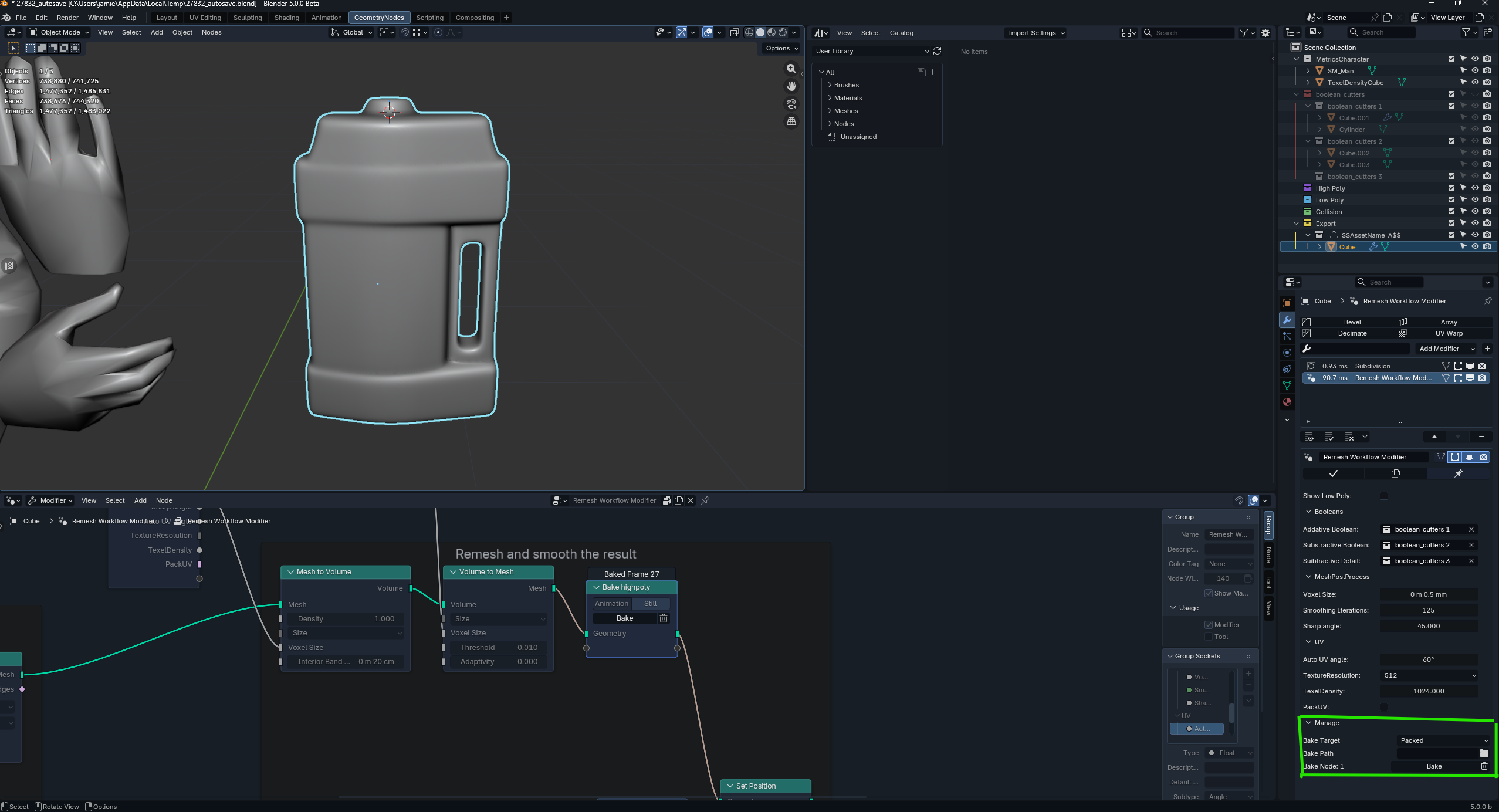Switch perspective/orthographic with the grid icon
Screen dimensions: 1499x812
tap(791, 121)
